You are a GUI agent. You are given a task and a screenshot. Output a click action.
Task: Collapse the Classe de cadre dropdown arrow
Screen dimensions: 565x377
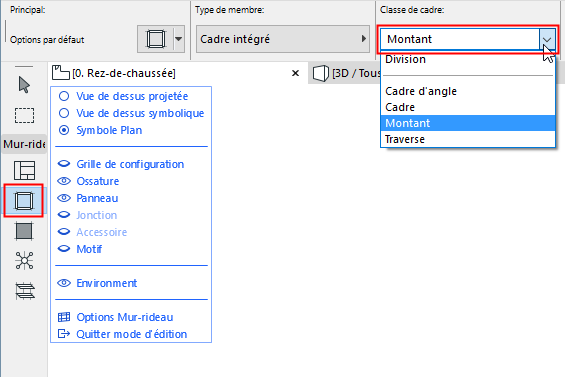click(x=547, y=39)
